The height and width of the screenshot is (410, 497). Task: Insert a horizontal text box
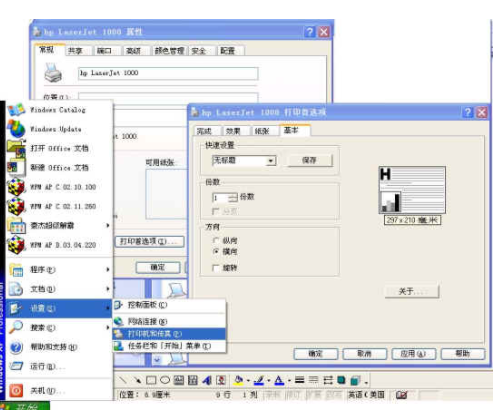(x=179, y=380)
